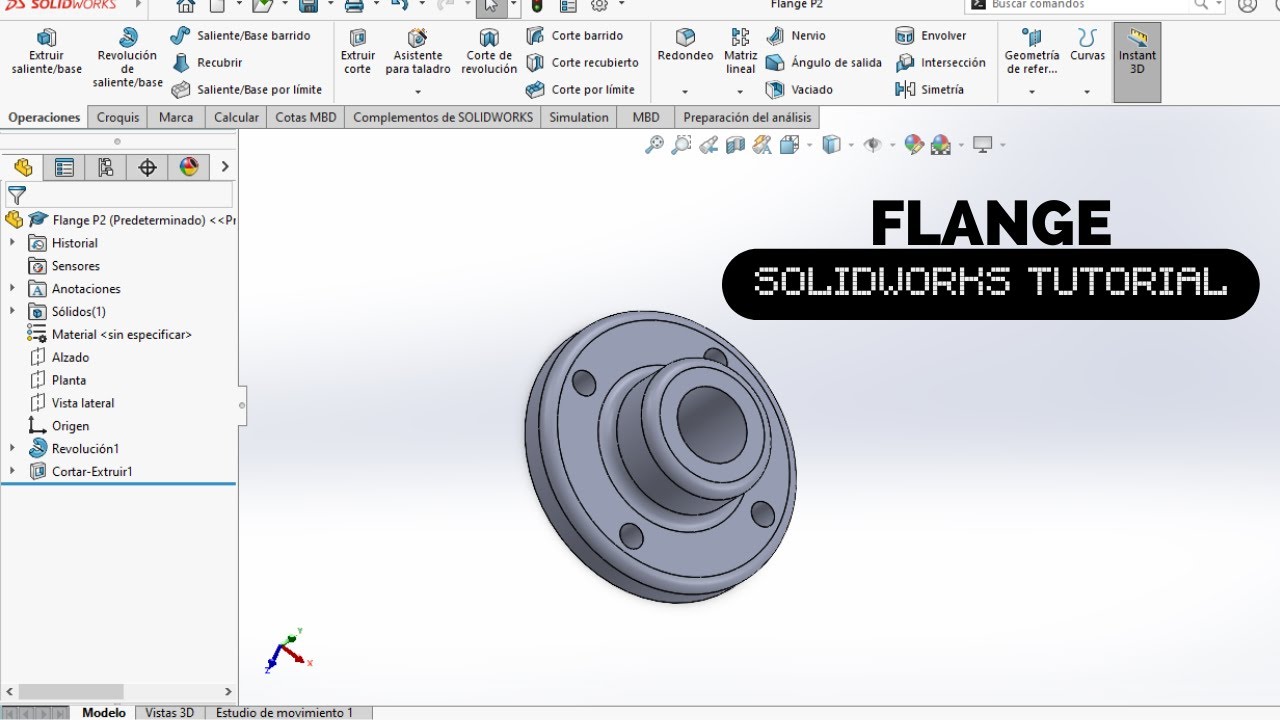Open Asistente para taladro
Viewport: 1280px width, 720px height.
418,52
